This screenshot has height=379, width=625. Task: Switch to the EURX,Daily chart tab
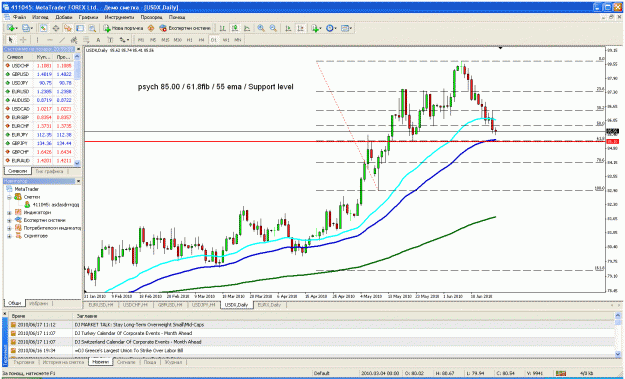click(269, 304)
